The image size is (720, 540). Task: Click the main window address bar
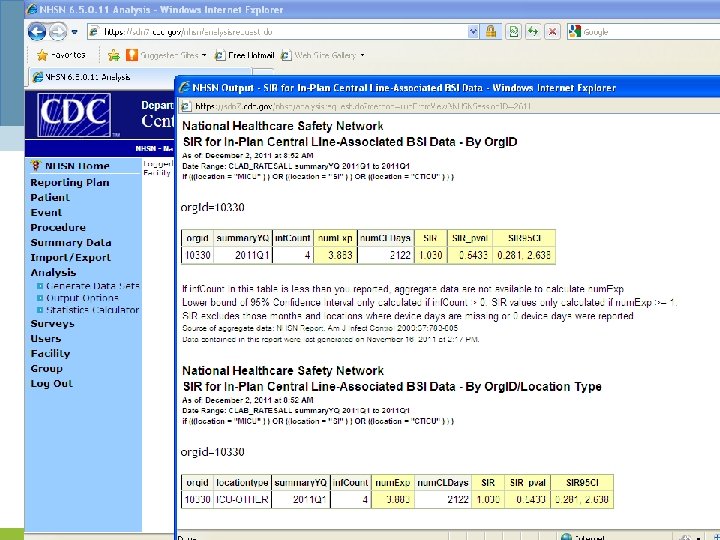tap(277, 32)
